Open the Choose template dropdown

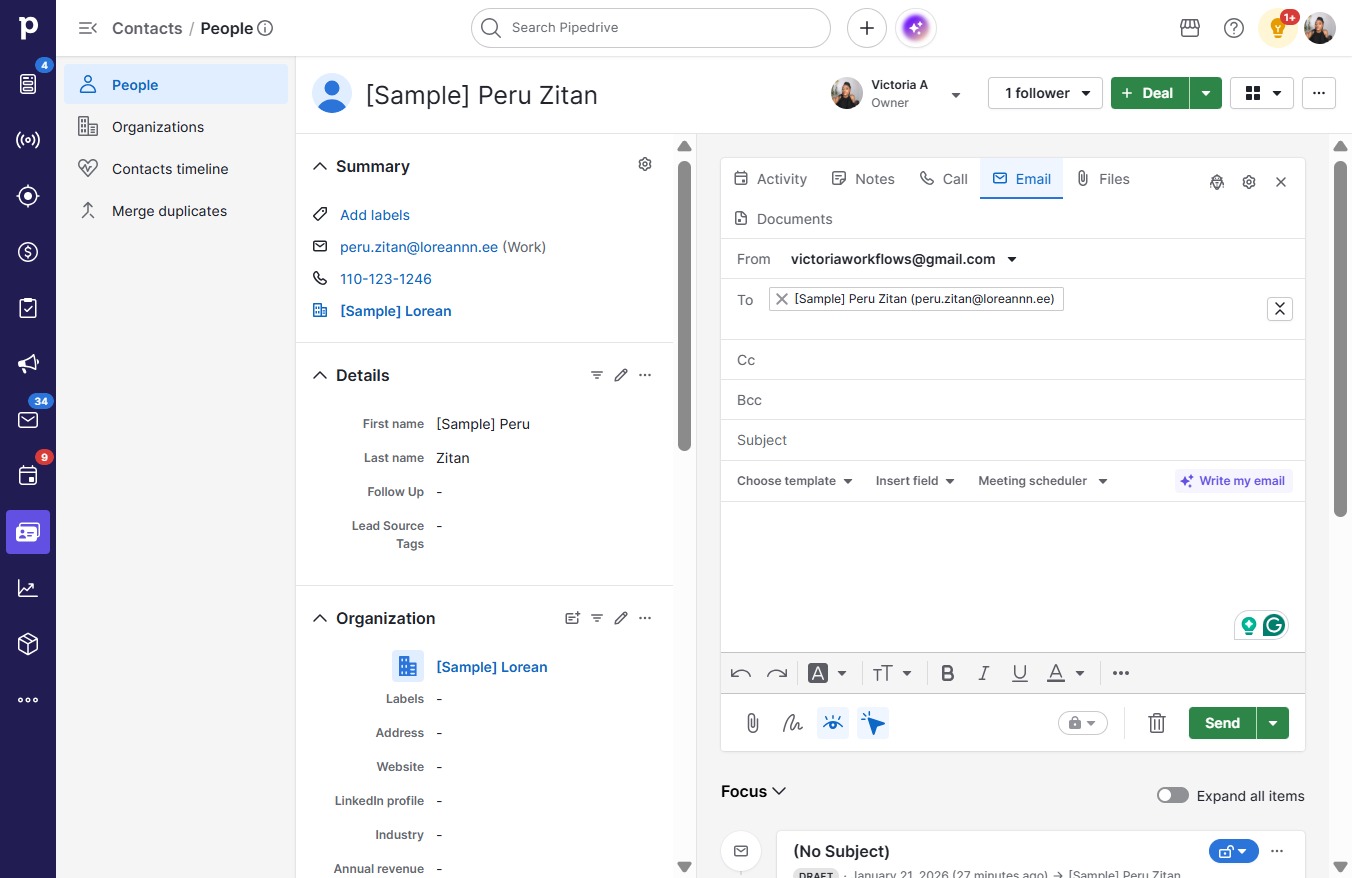click(x=795, y=481)
